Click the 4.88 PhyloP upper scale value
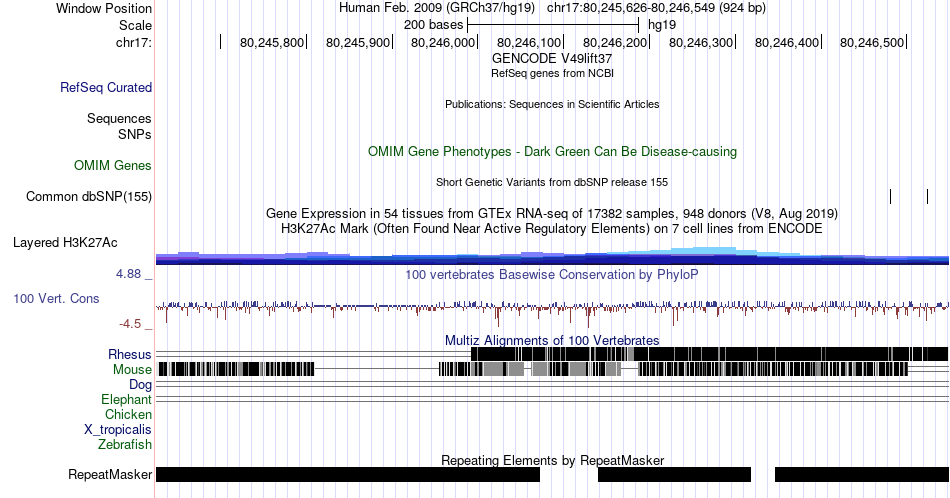 (129, 274)
